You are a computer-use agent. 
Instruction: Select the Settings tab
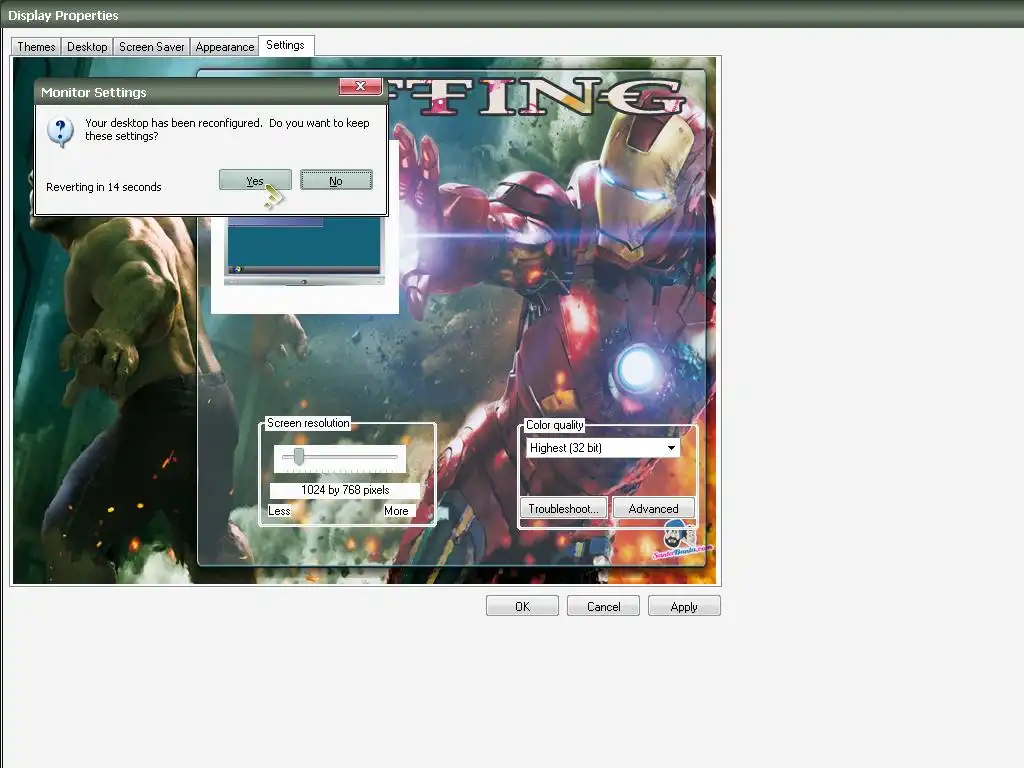286,45
